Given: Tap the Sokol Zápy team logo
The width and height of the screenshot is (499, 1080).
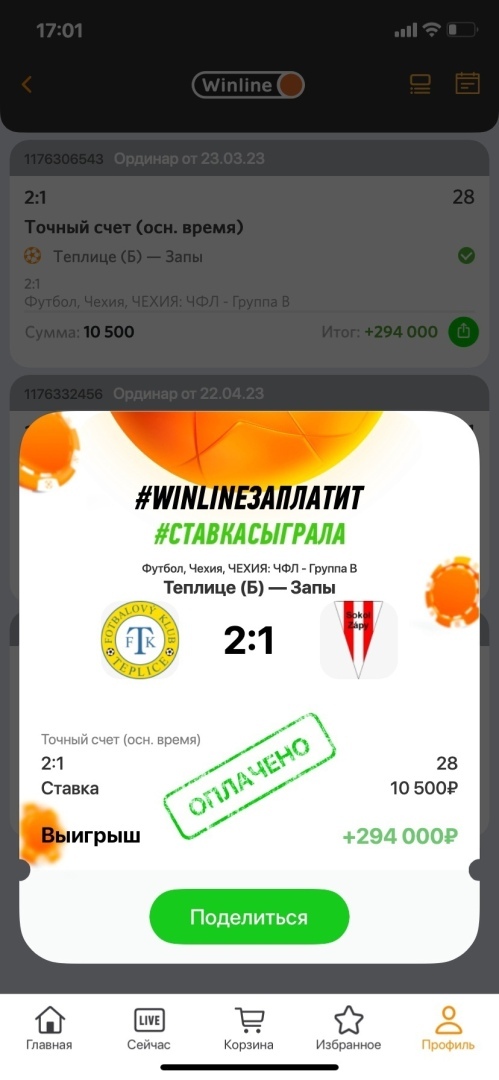Looking at the screenshot, I should click(358, 640).
